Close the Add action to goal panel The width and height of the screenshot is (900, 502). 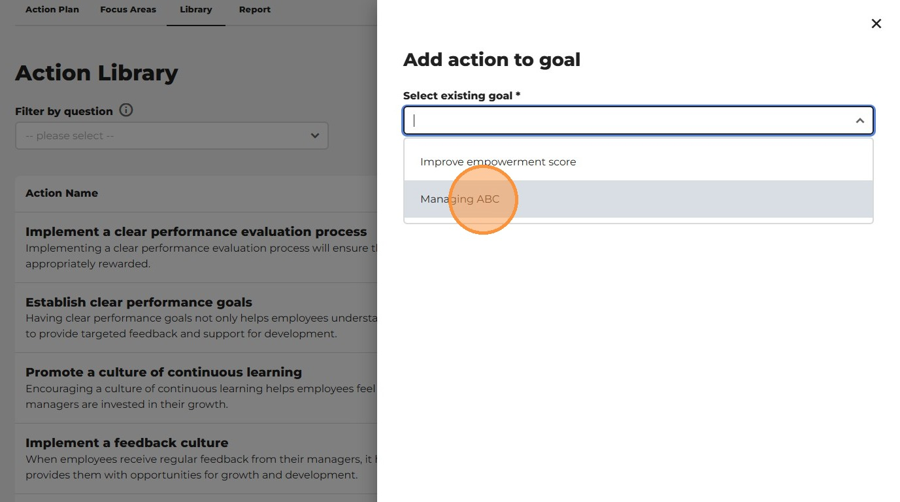(x=876, y=24)
